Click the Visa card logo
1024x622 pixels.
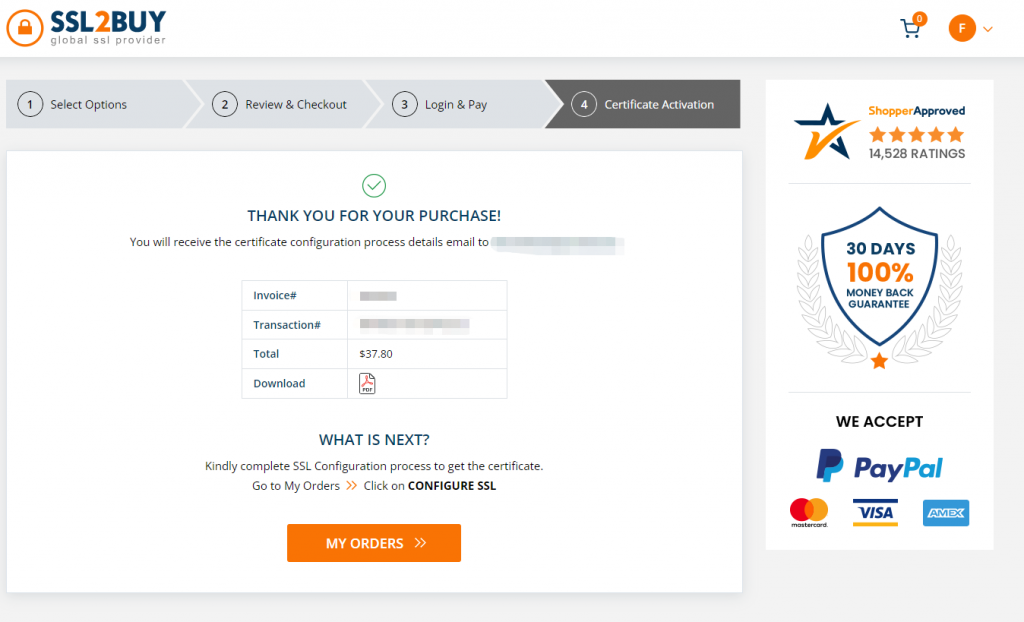click(875, 512)
